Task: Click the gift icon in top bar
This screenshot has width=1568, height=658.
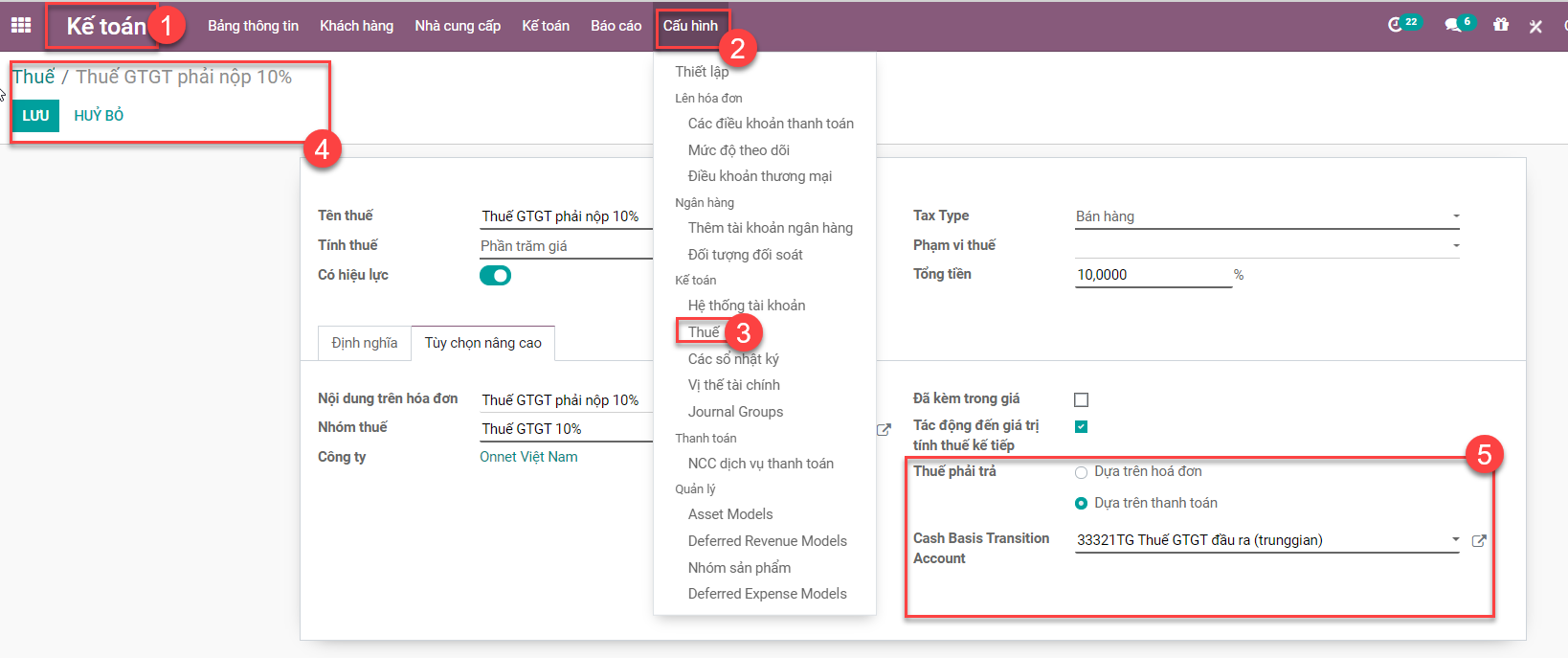Action: 1500,25
